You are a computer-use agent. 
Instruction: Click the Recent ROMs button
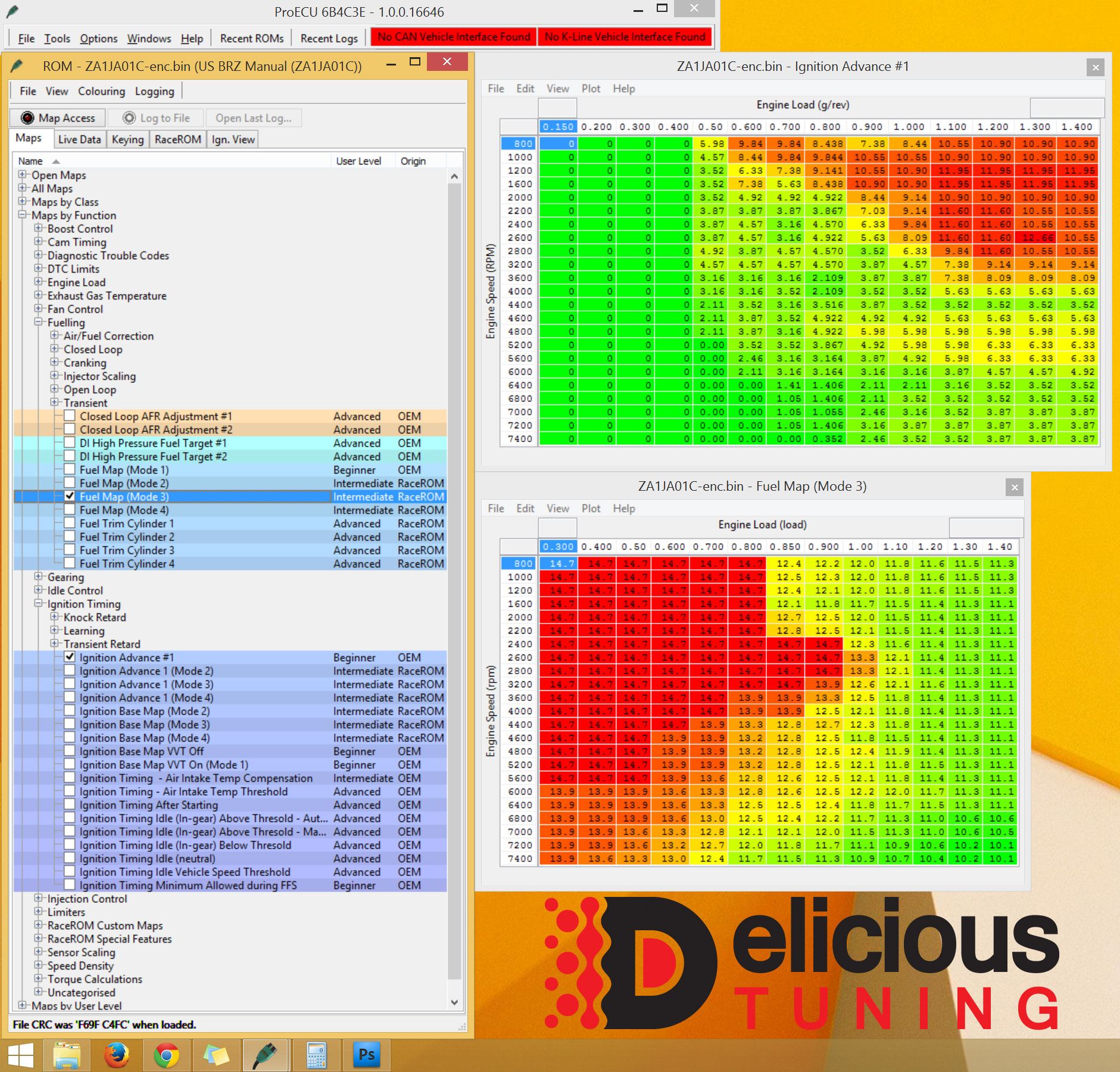click(x=252, y=38)
